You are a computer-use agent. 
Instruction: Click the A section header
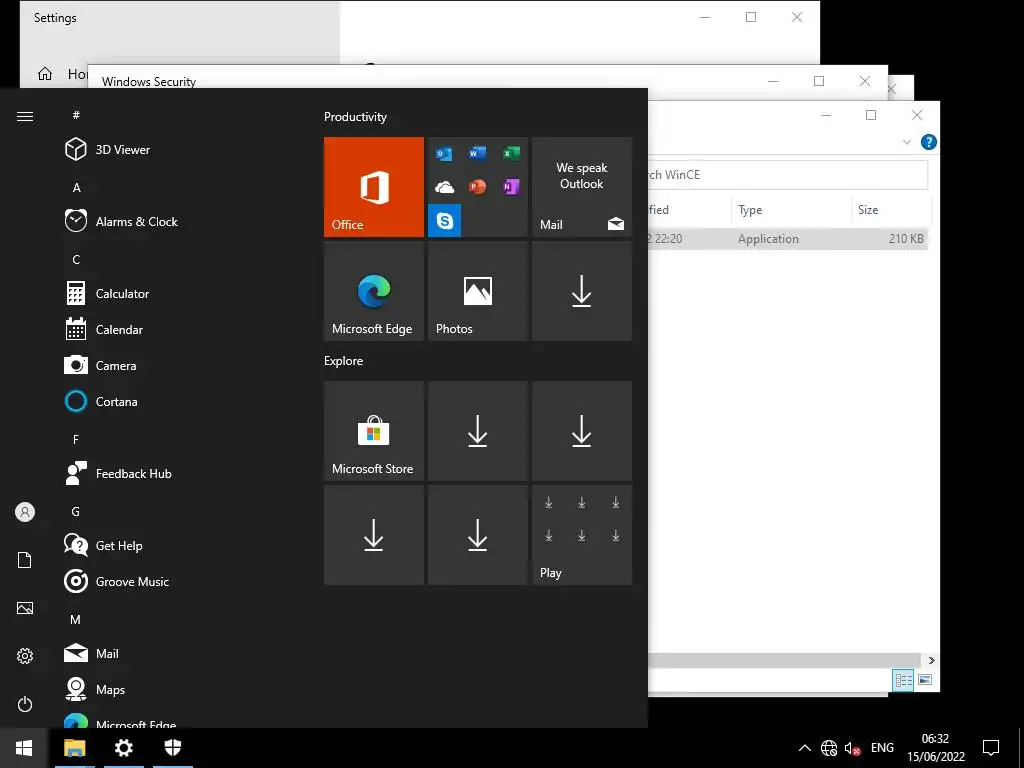[76, 187]
